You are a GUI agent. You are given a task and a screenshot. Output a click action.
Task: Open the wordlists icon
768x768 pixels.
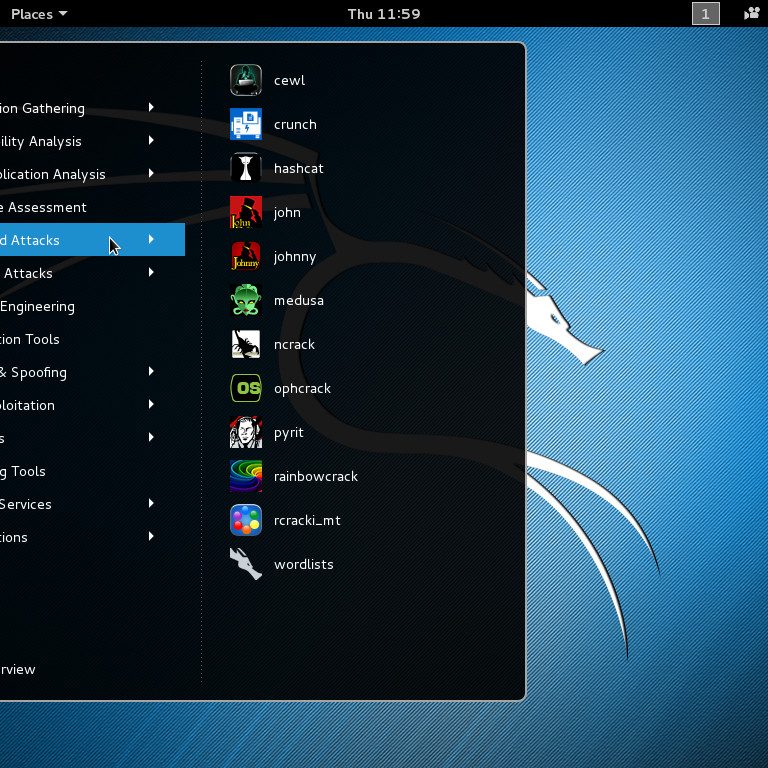coord(246,564)
